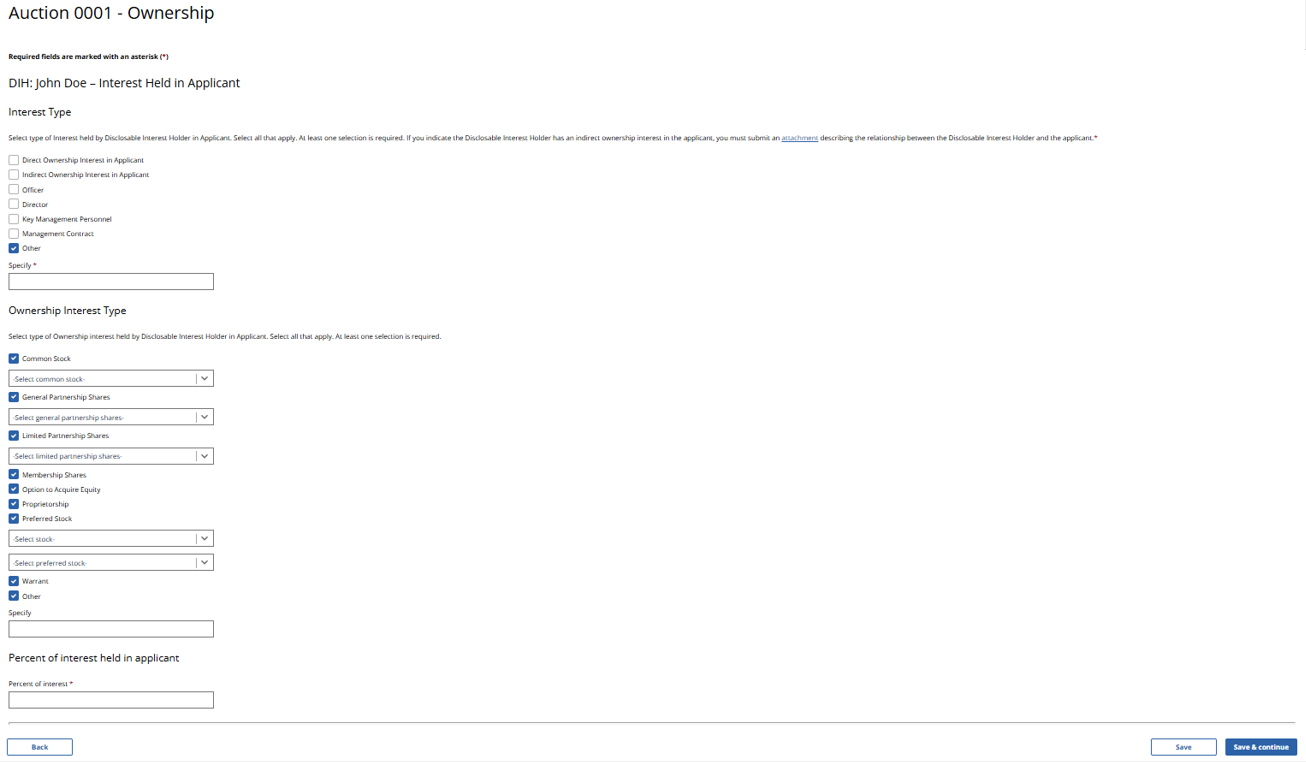The image size is (1306, 762).
Task: Uncheck Option to Acquire Equity
Action: 14,489
